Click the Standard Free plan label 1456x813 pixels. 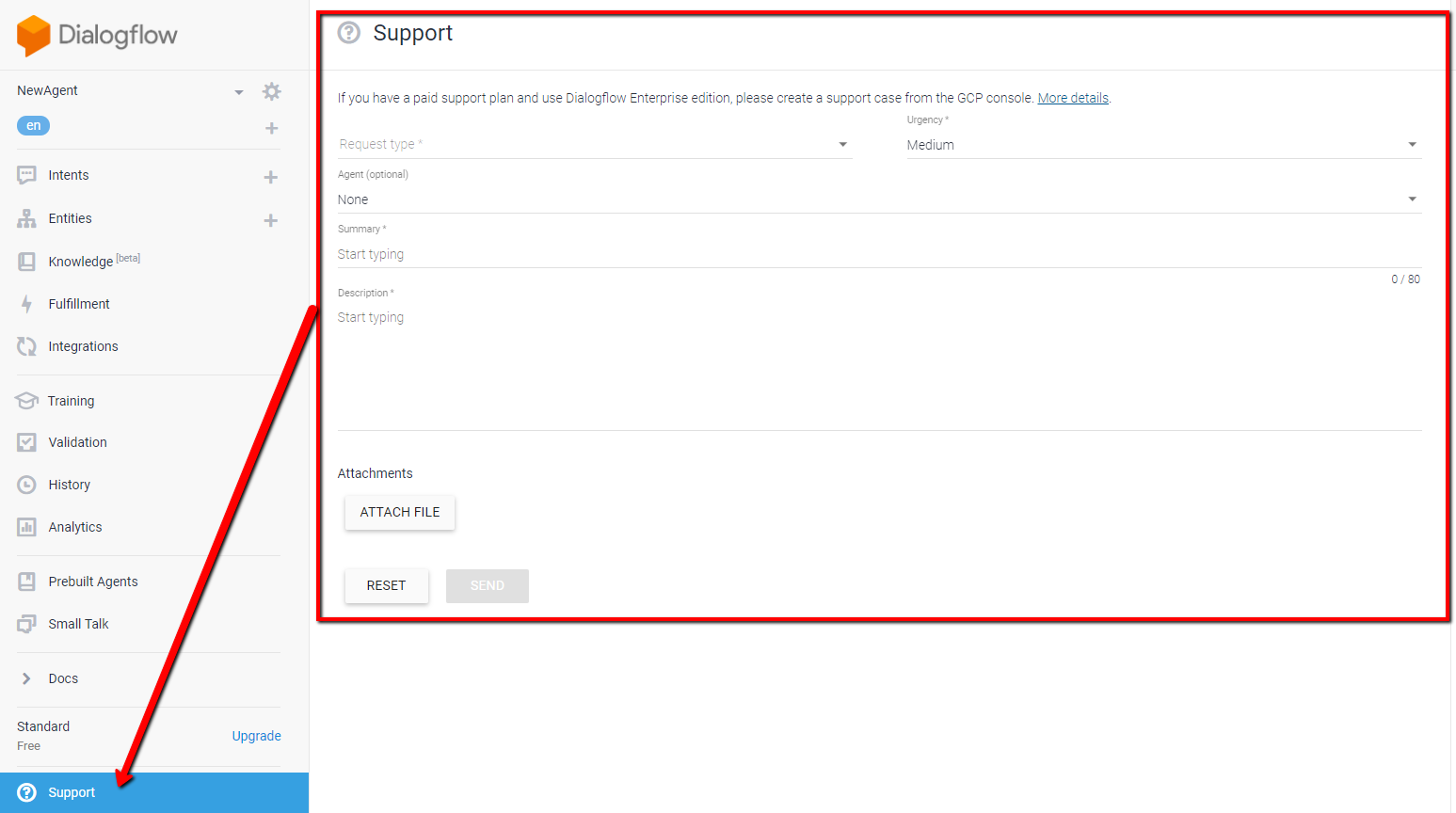pos(43,736)
